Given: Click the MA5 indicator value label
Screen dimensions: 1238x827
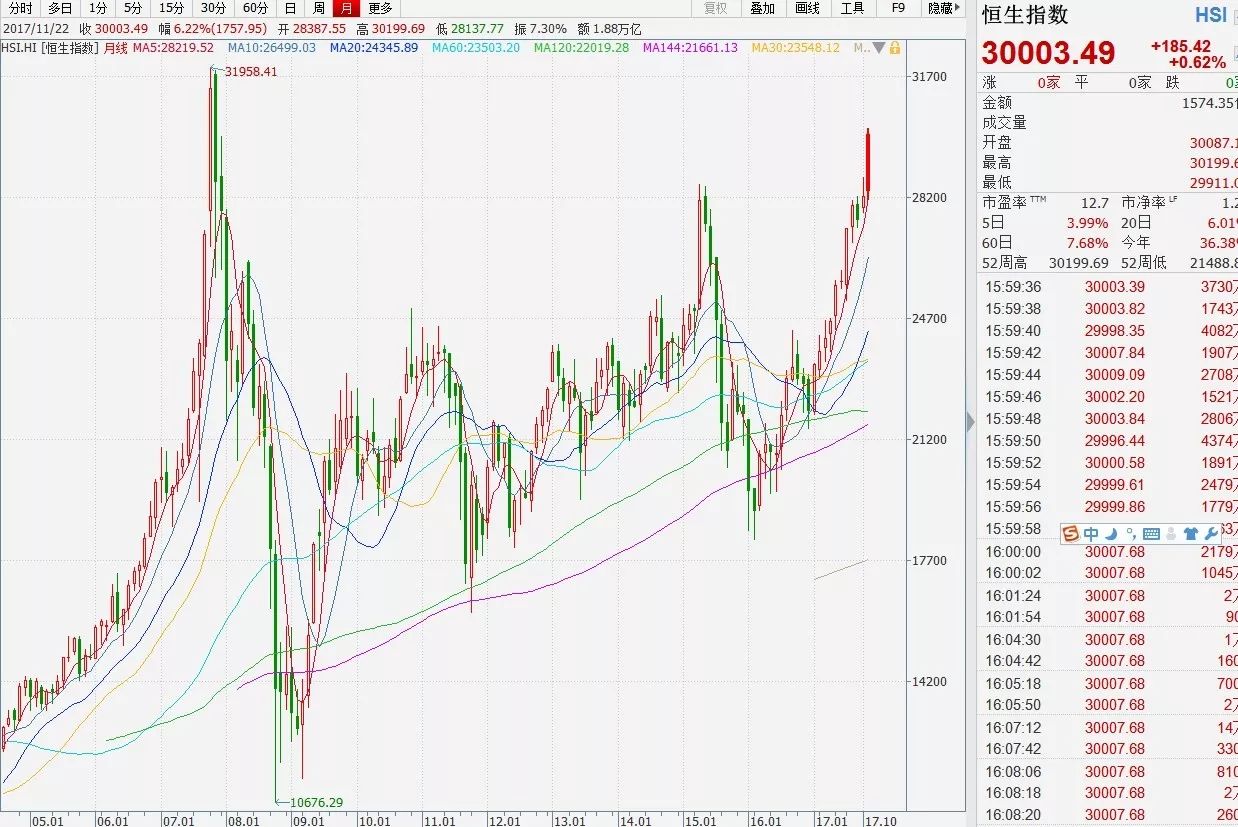Looking at the screenshot, I should (x=174, y=47).
